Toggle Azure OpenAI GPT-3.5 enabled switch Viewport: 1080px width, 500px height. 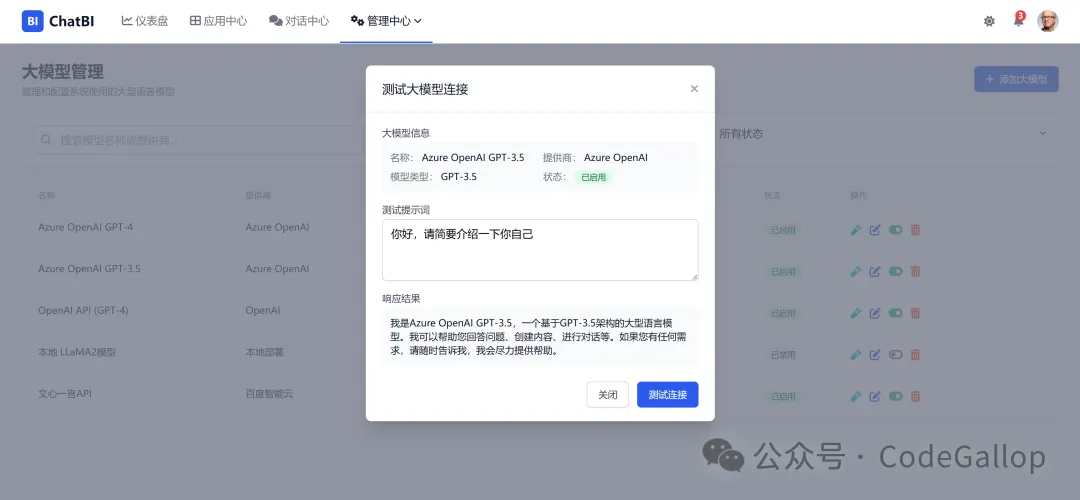point(895,272)
